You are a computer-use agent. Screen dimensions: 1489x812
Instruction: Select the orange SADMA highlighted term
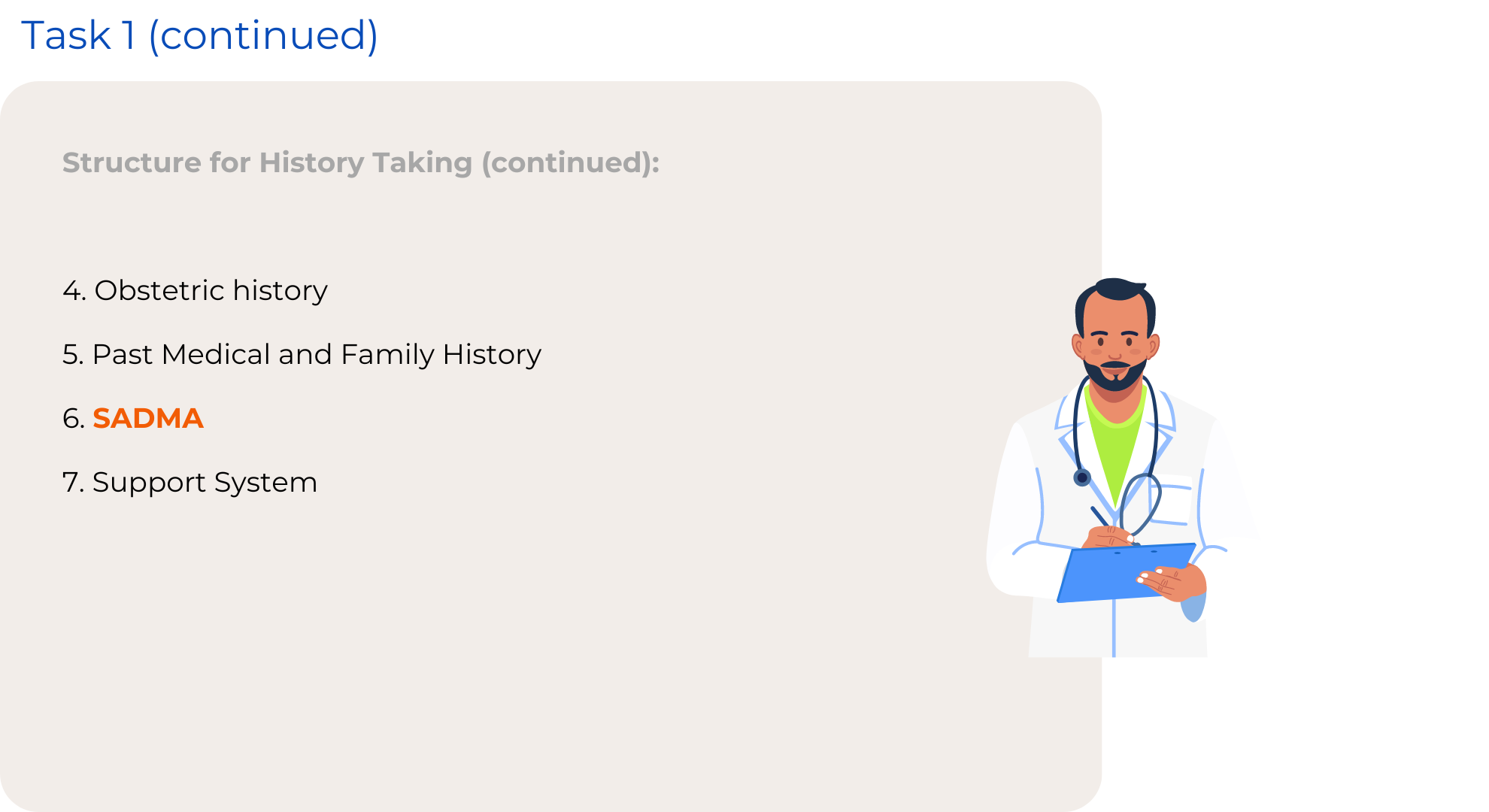148,418
